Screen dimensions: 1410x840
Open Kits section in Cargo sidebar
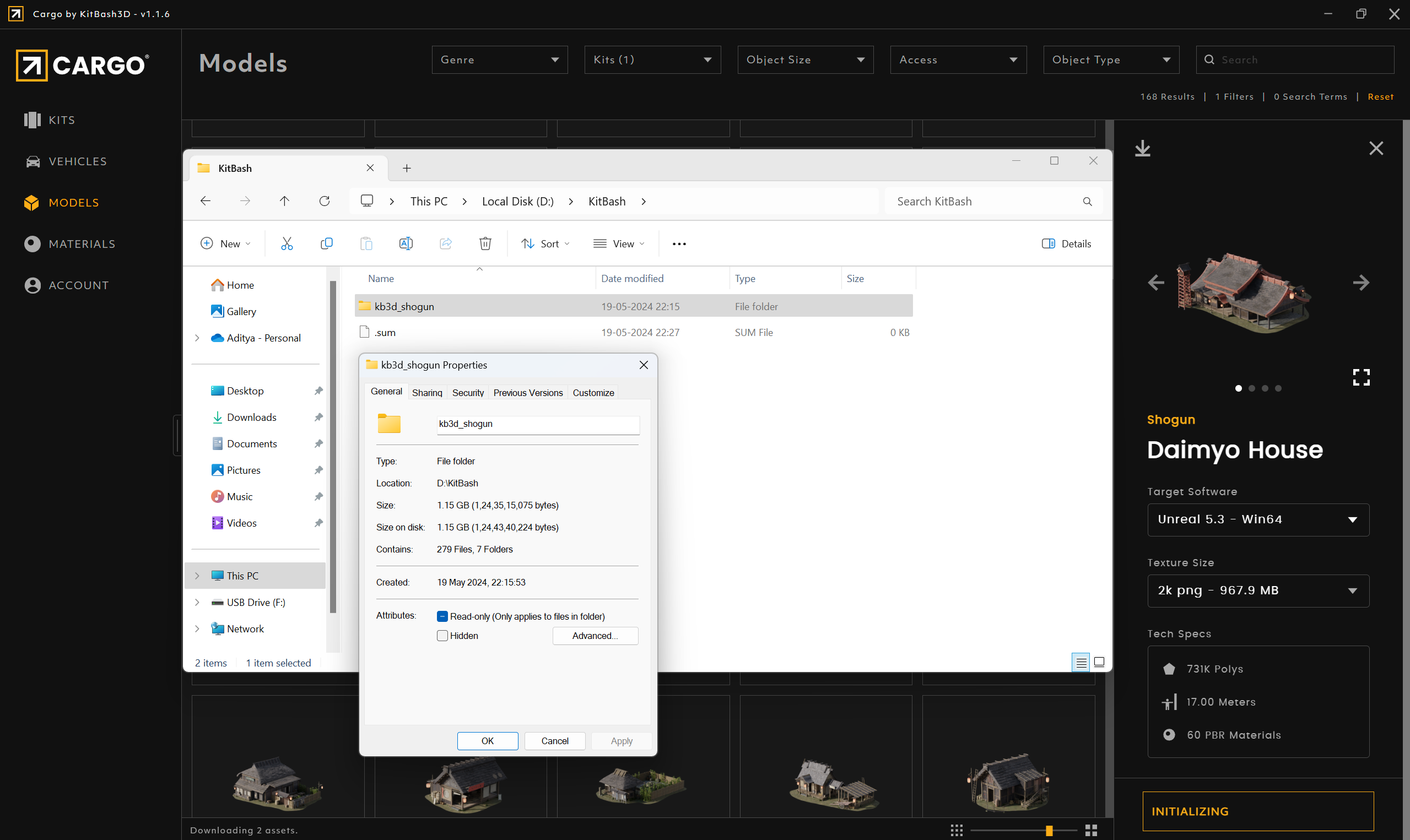pyautogui.click(x=50, y=120)
